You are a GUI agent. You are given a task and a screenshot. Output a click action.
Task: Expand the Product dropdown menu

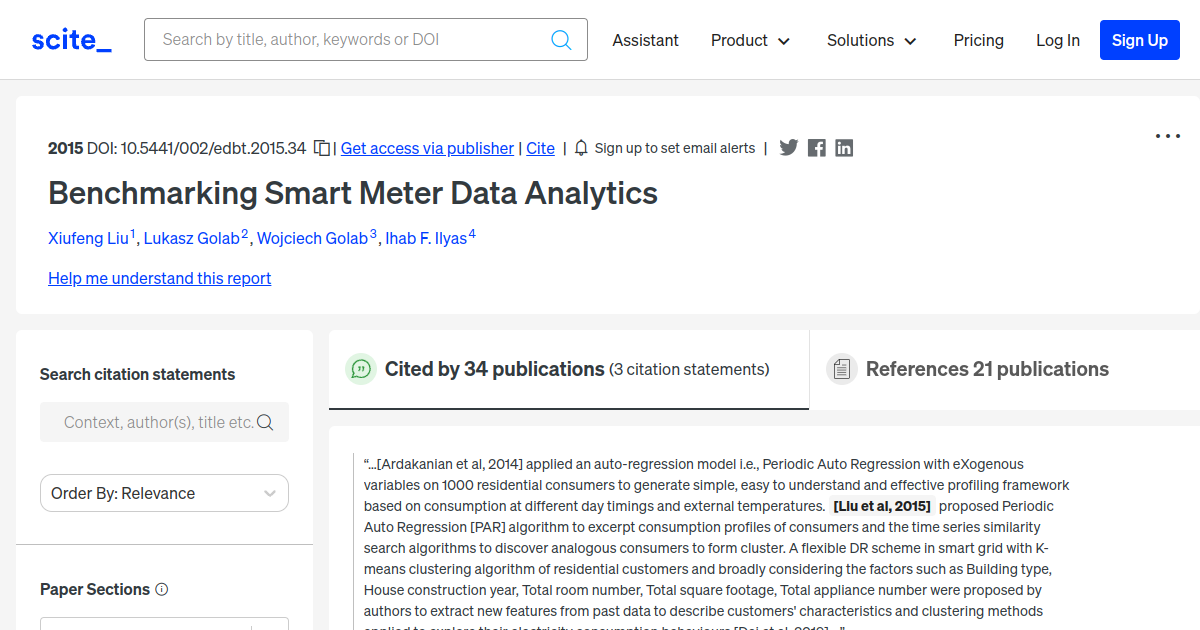pyautogui.click(x=750, y=40)
